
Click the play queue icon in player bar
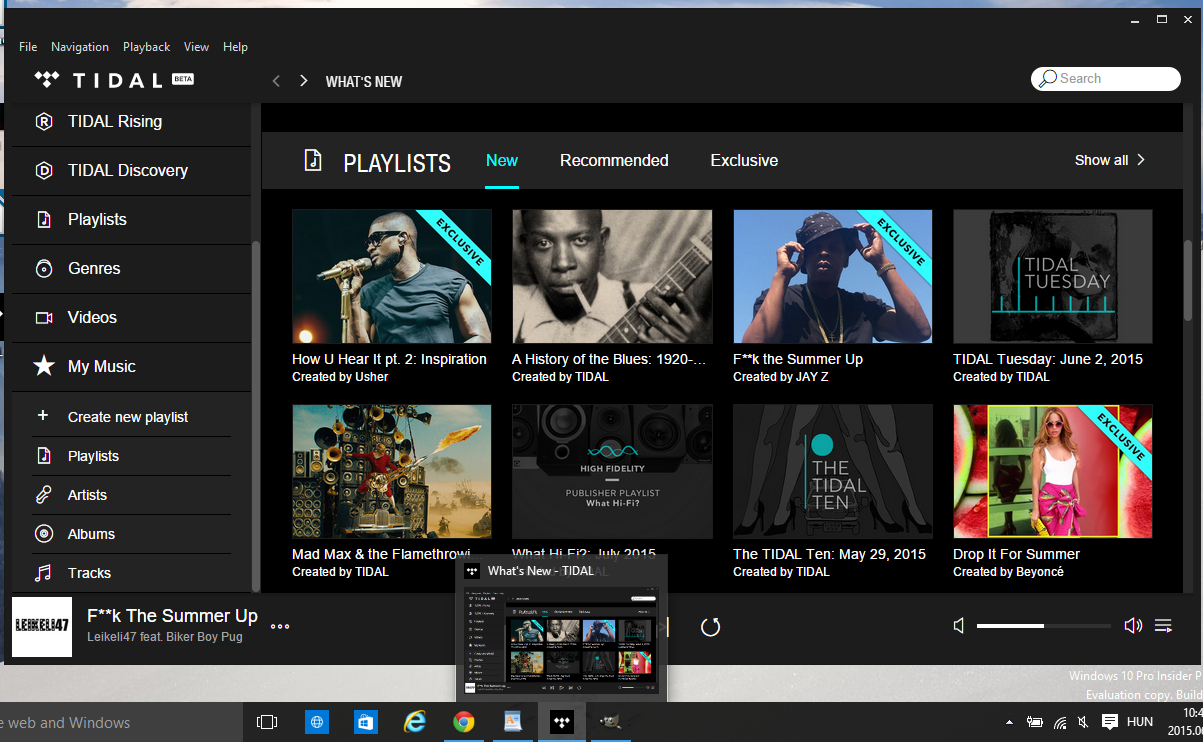(1163, 626)
